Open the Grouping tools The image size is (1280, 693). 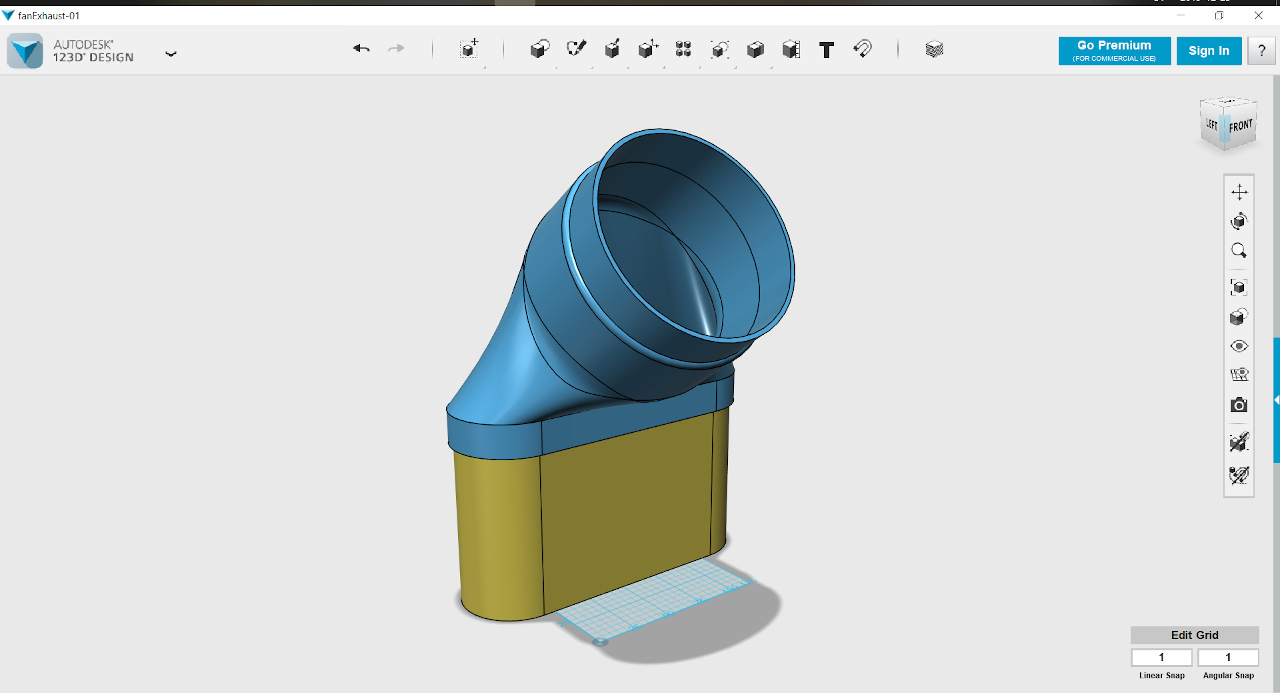[719, 49]
